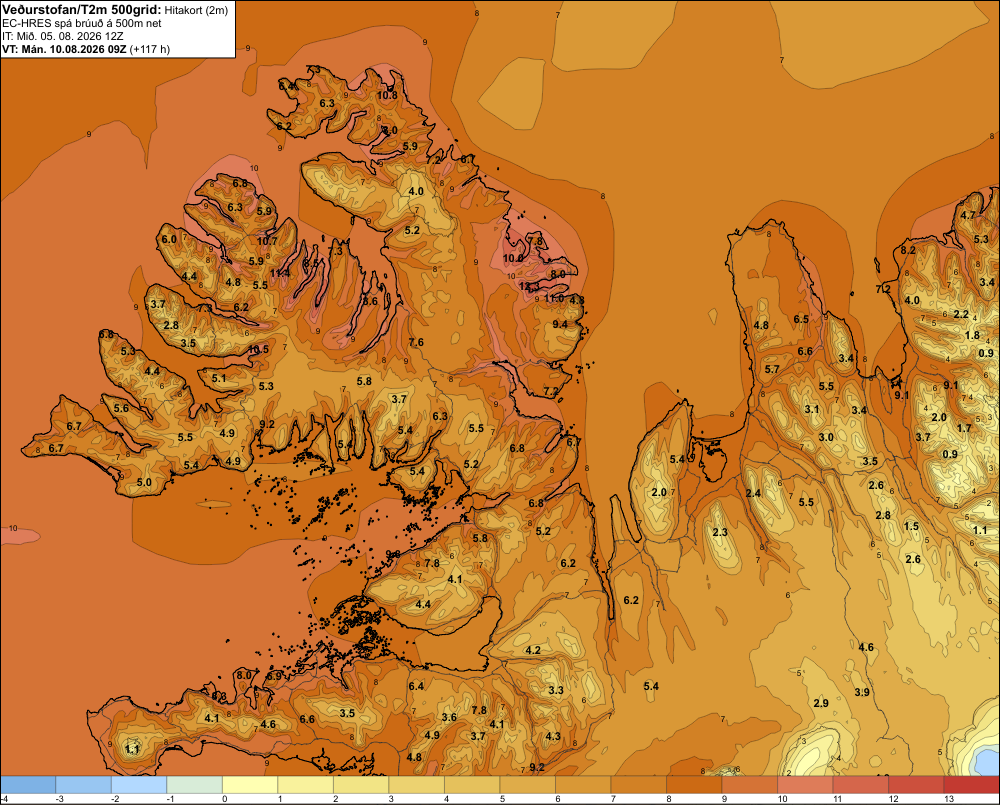Click the 2.3 temperature value on the map

(720, 532)
